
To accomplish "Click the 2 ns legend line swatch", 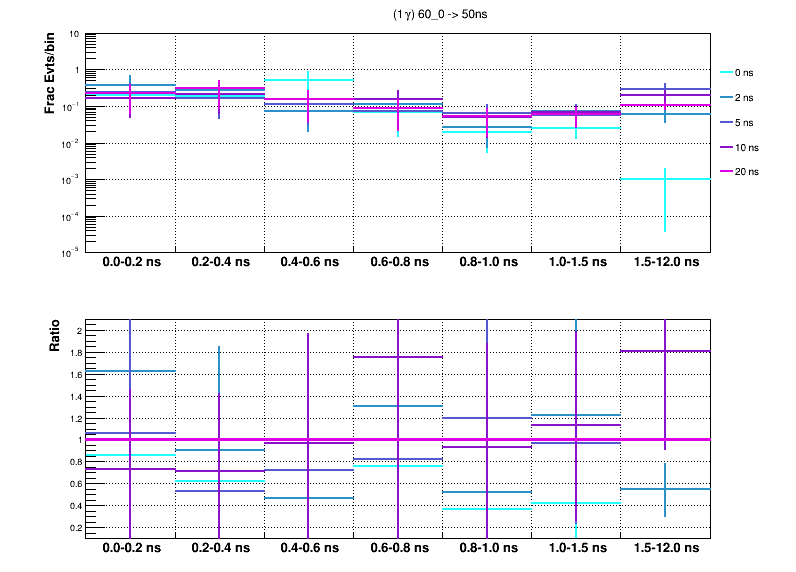I will tap(726, 97).
